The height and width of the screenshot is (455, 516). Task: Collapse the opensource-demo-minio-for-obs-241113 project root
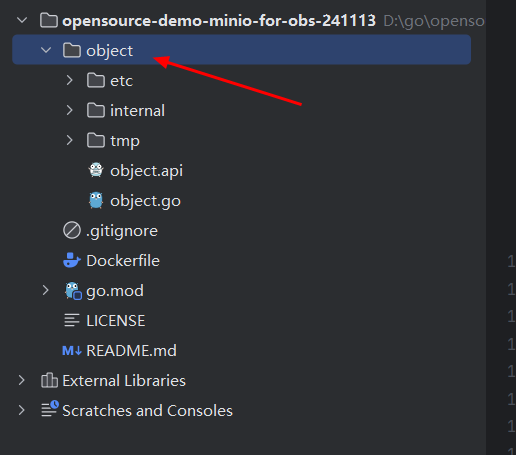click(22, 20)
